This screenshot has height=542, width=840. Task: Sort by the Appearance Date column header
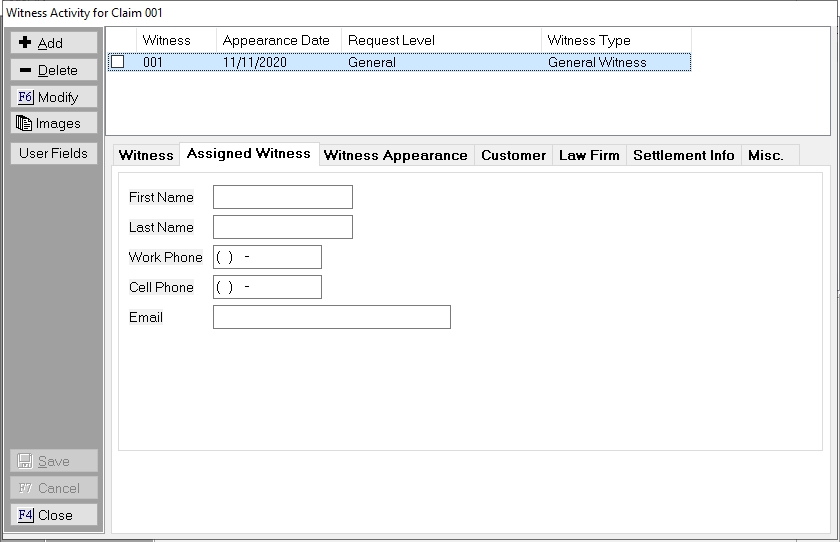point(277,40)
